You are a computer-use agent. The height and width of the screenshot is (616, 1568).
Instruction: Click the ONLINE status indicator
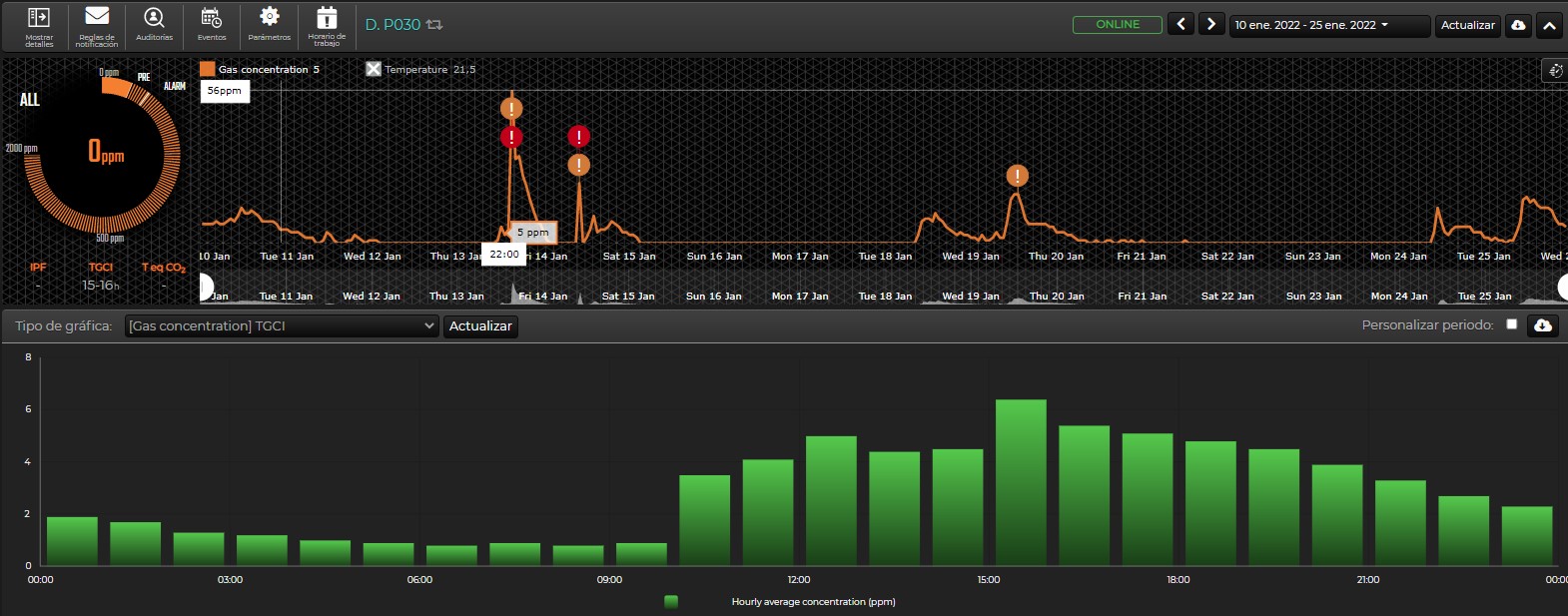tap(1118, 25)
